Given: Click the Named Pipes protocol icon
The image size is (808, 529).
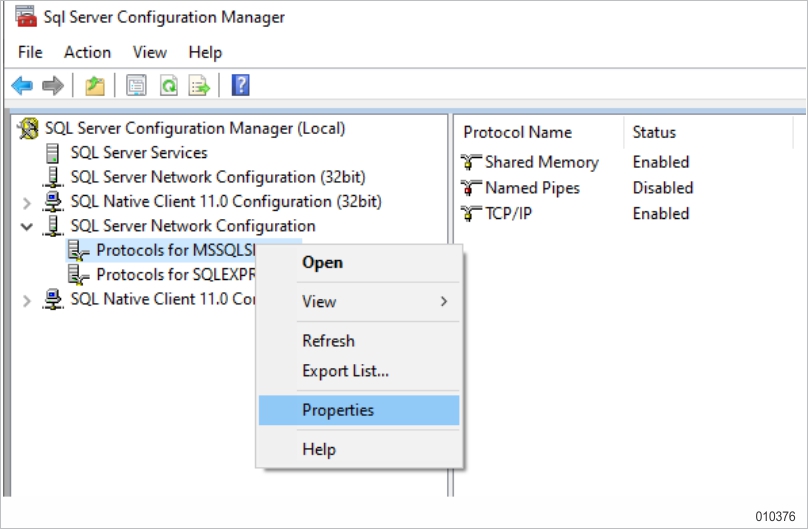Looking at the screenshot, I should coord(470,188).
